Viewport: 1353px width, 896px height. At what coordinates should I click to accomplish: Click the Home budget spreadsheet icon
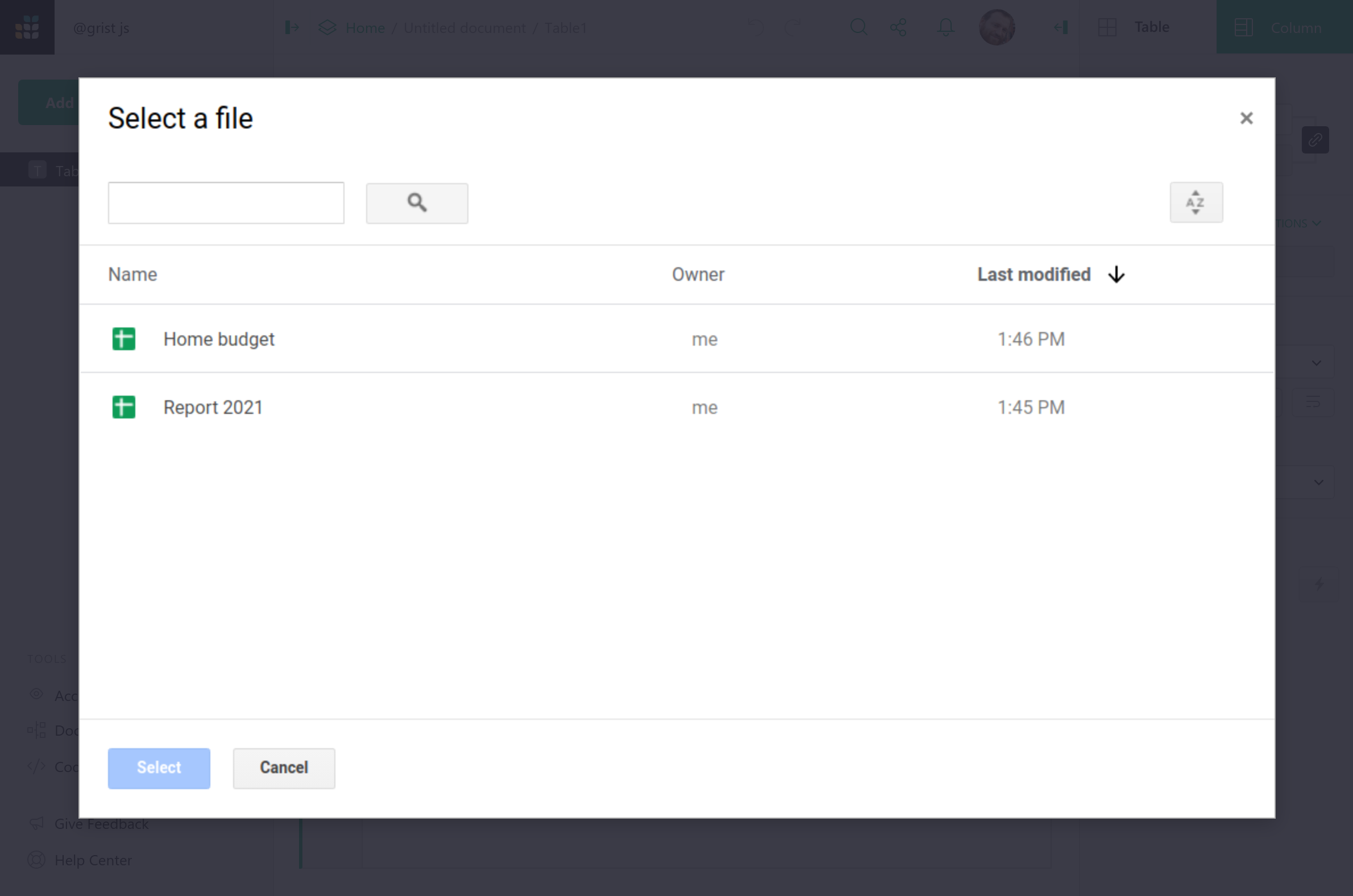click(x=123, y=339)
